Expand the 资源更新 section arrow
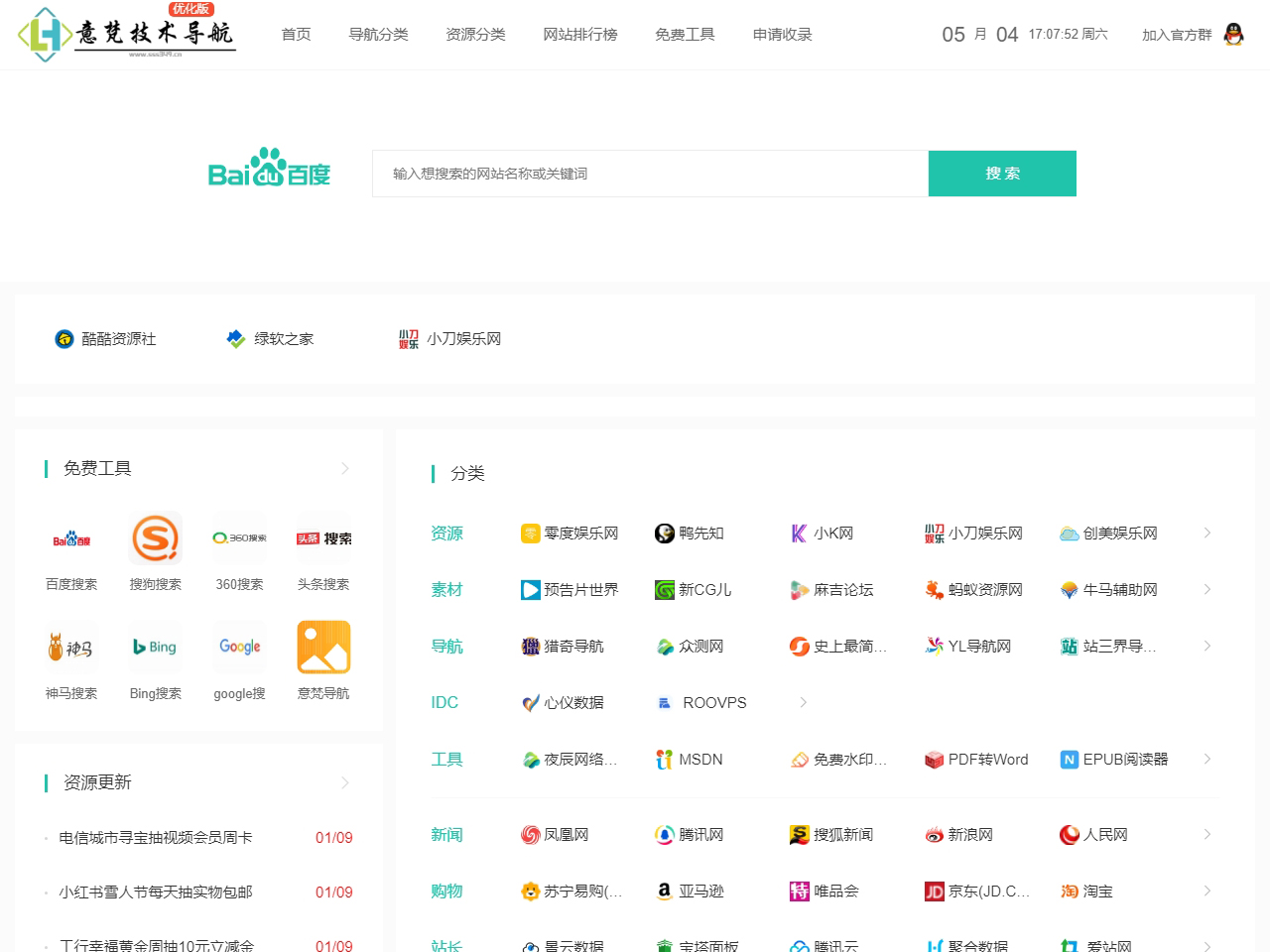 (x=345, y=782)
